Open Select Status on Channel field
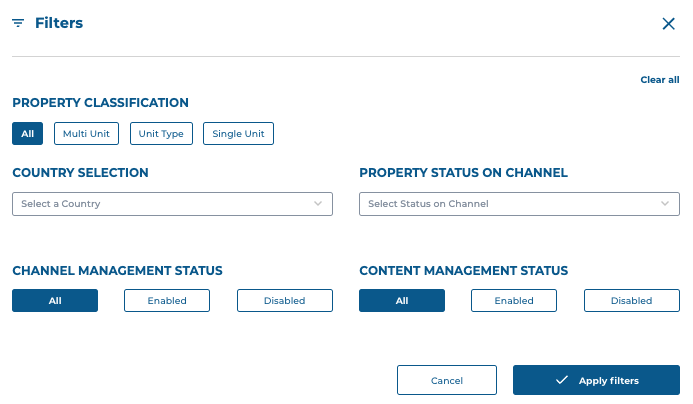The image size is (693, 404). pos(519,204)
